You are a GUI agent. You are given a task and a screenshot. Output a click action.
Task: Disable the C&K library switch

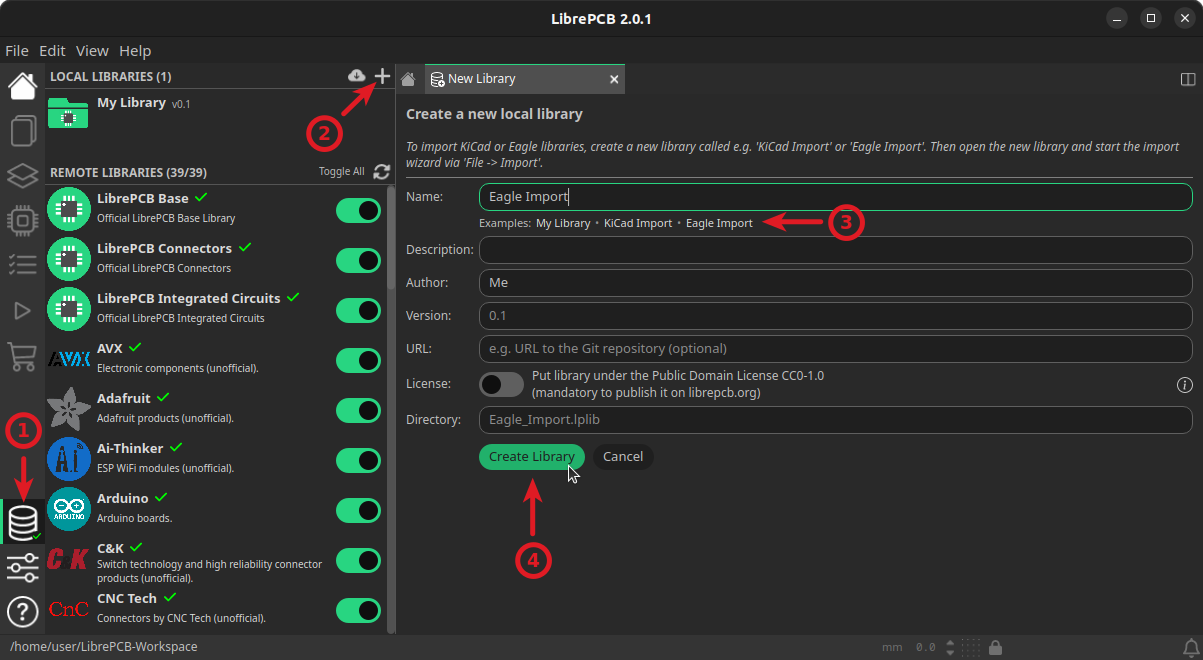click(358, 560)
